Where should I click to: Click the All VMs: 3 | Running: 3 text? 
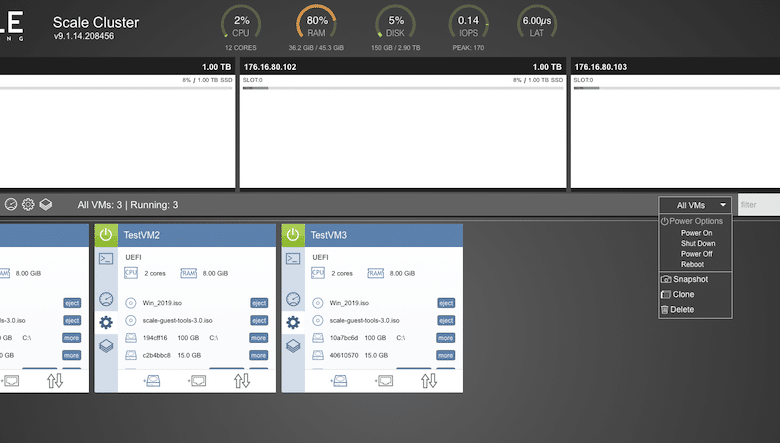128,205
